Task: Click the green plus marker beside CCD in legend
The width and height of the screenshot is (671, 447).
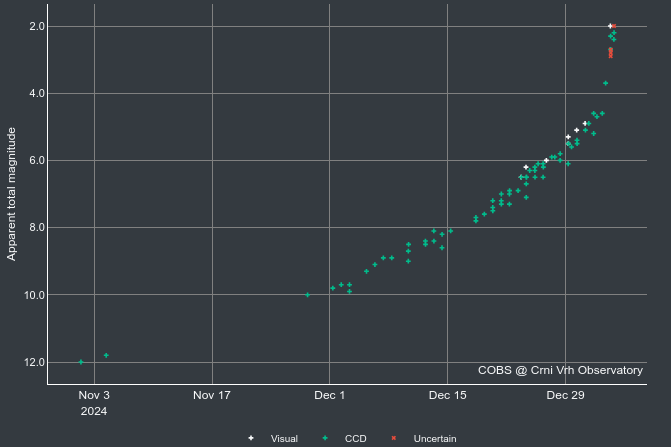Action: (324, 439)
